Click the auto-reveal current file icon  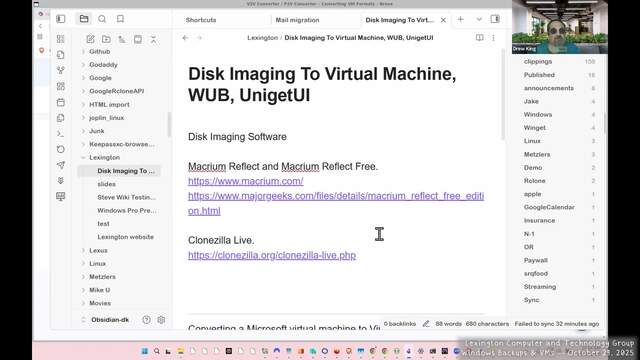(x=138, y=39)
